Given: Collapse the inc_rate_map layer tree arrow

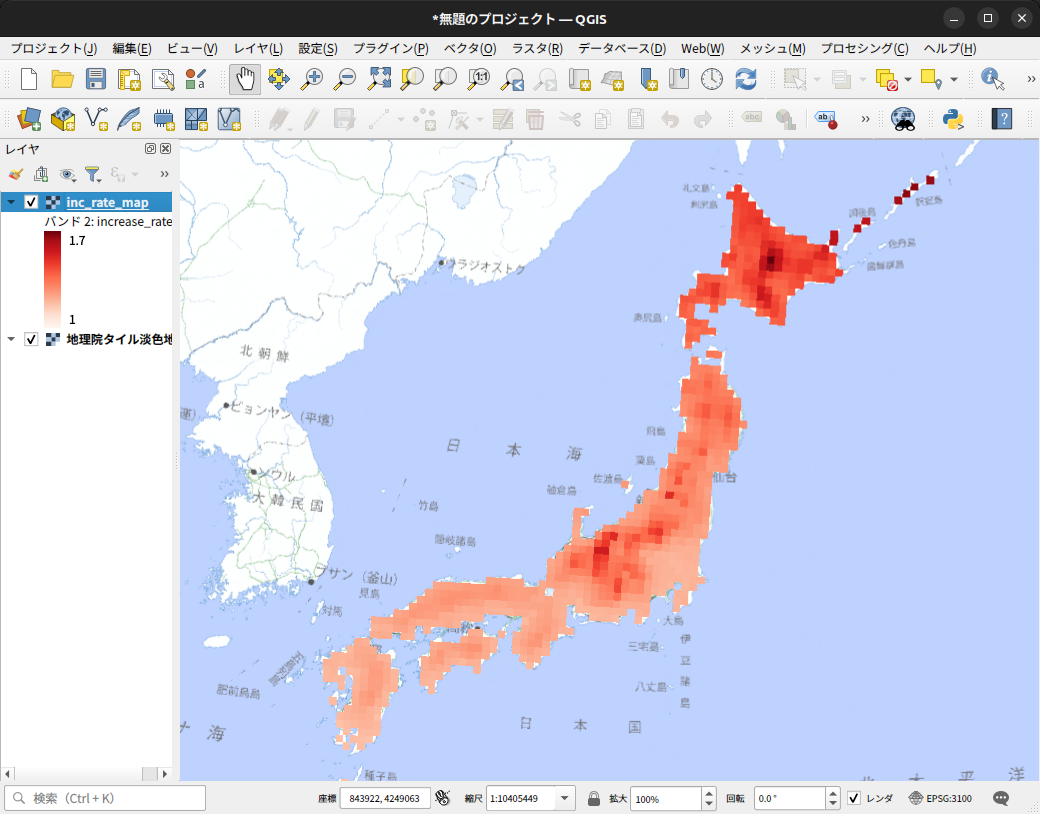Looking at the screenshot, I should pyautogui.click(x=11, y=202).
